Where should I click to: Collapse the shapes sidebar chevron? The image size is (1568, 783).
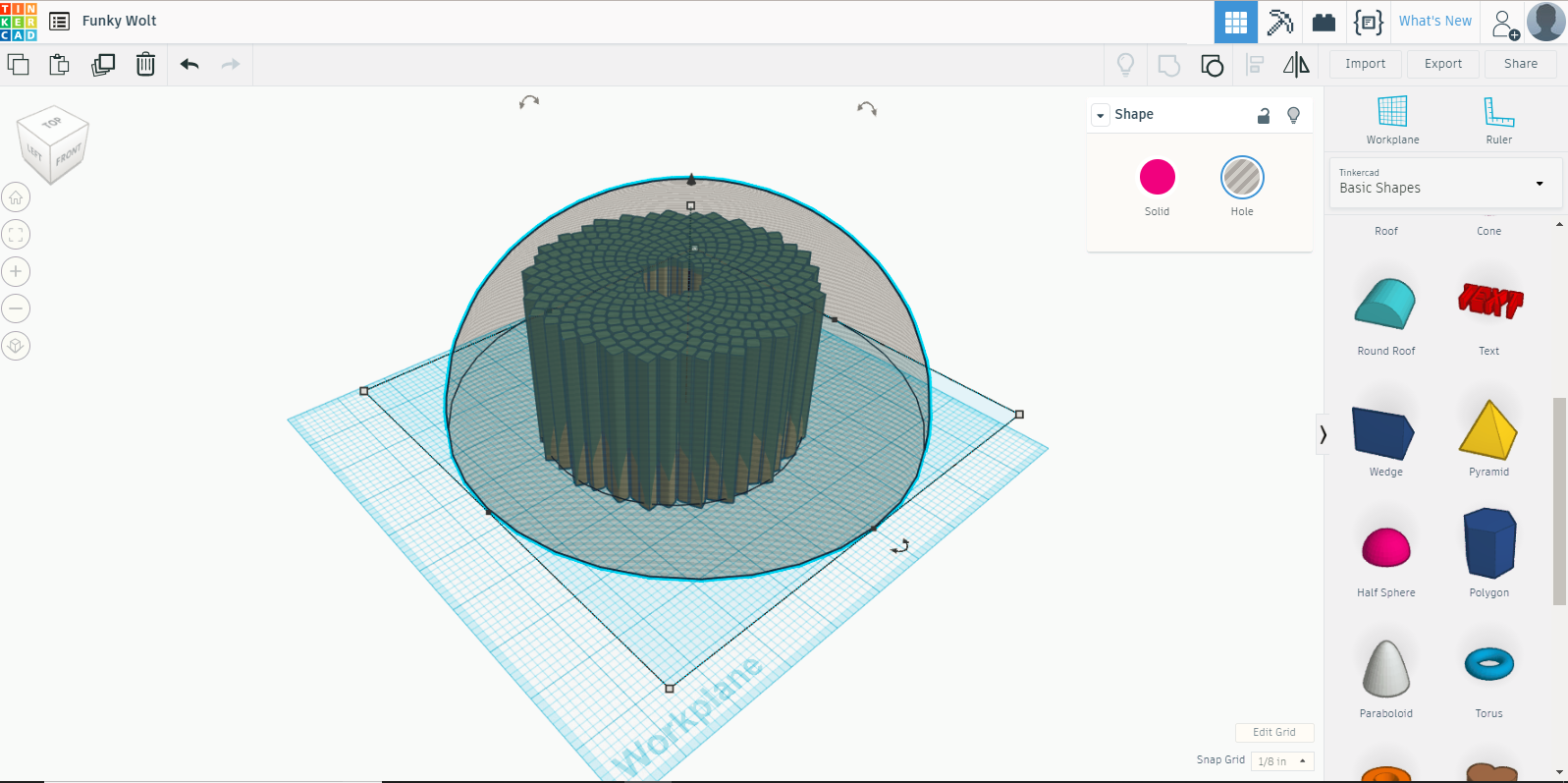tap(1323, 434)
